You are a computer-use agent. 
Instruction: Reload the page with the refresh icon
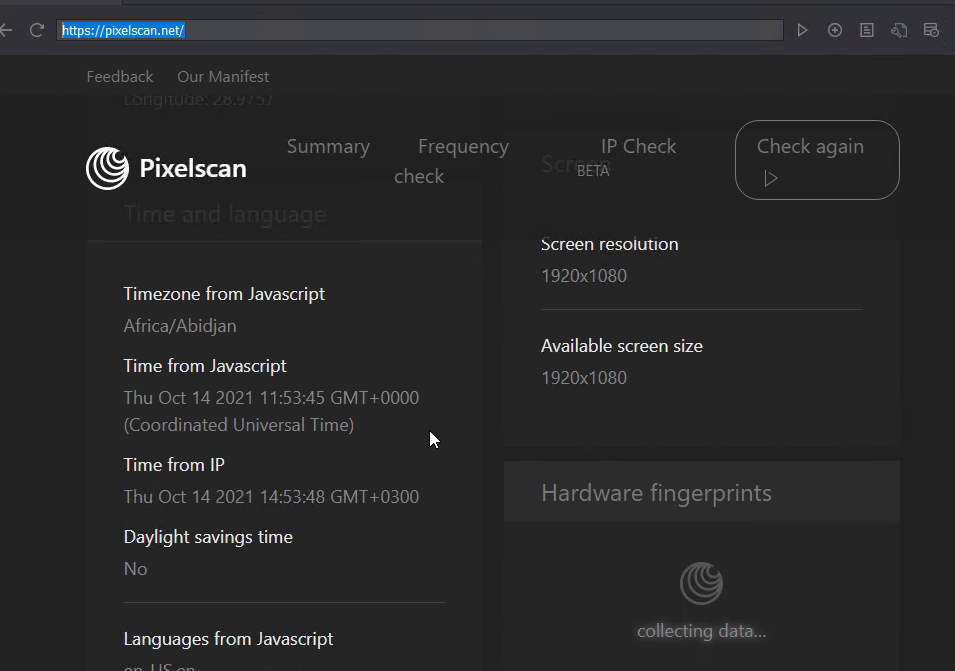click(x=37, y=30)
